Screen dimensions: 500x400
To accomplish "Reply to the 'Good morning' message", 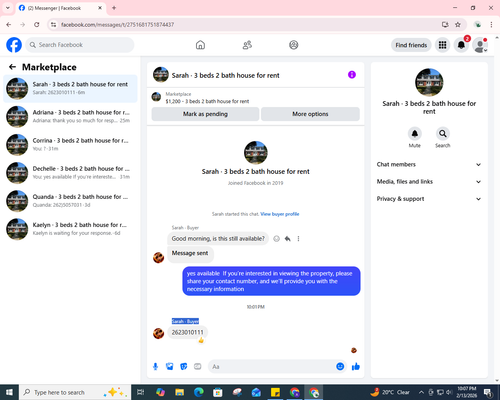I will point(287,239).
